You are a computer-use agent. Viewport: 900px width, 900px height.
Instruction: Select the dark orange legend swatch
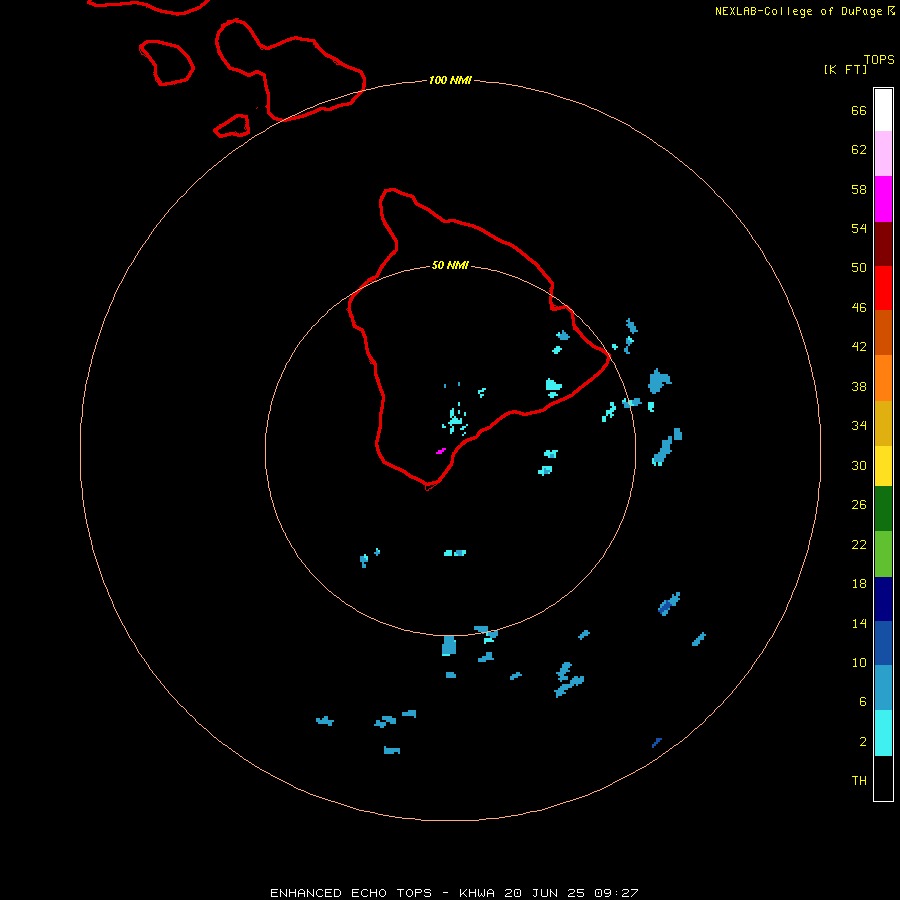pyautogui.click(x=883, y=332)
